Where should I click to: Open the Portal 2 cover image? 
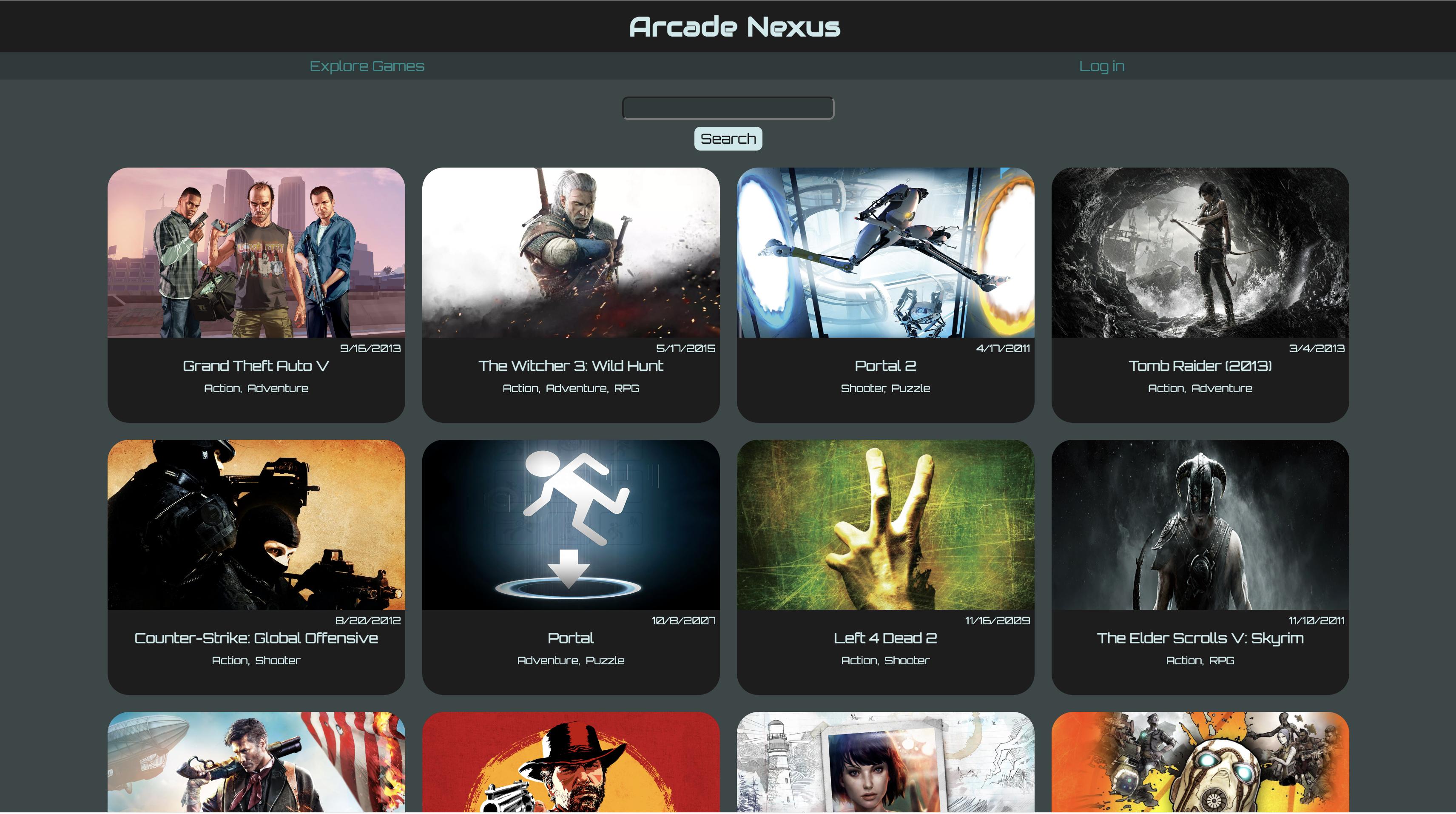pos(886,253)
